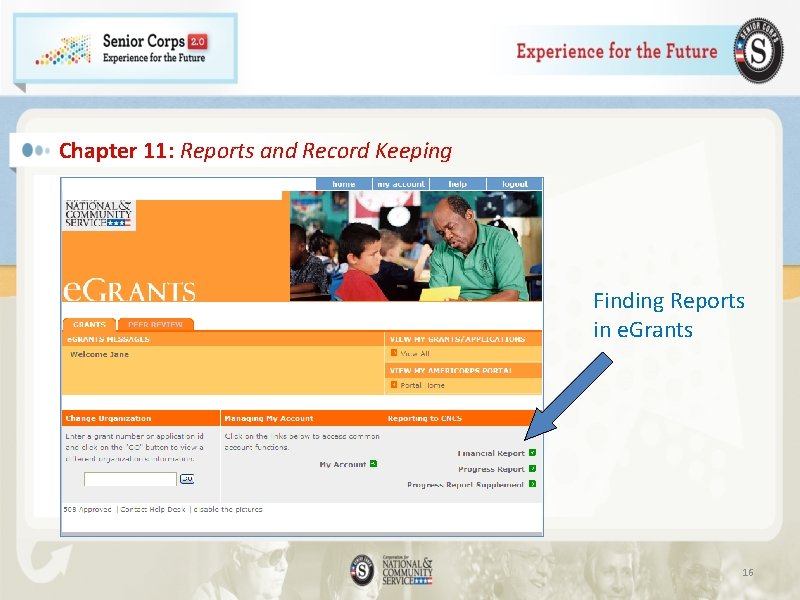Click the green arrow beside Progress Report Supplement

(533, 485)
